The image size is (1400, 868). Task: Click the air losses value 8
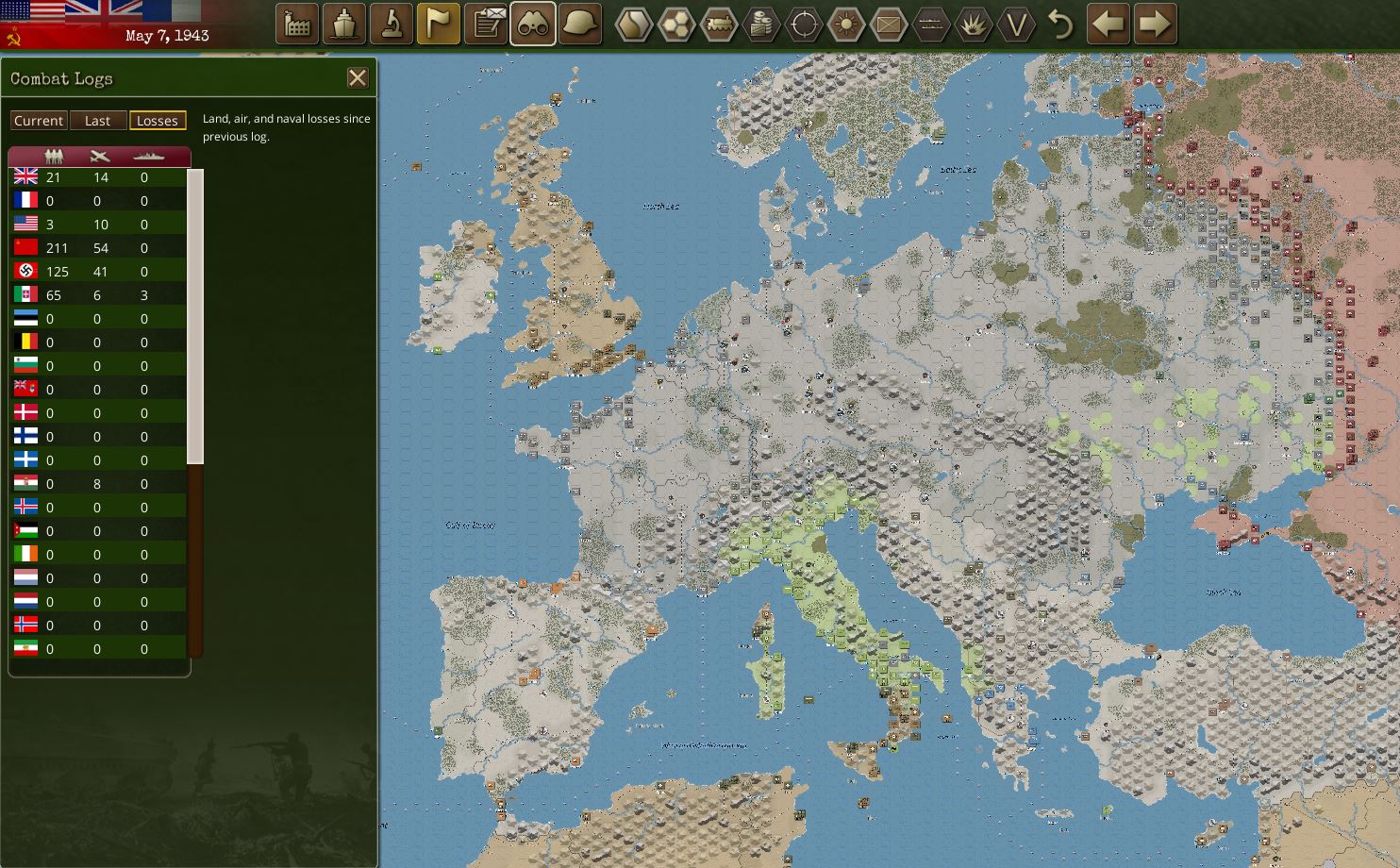click(97, 484)
